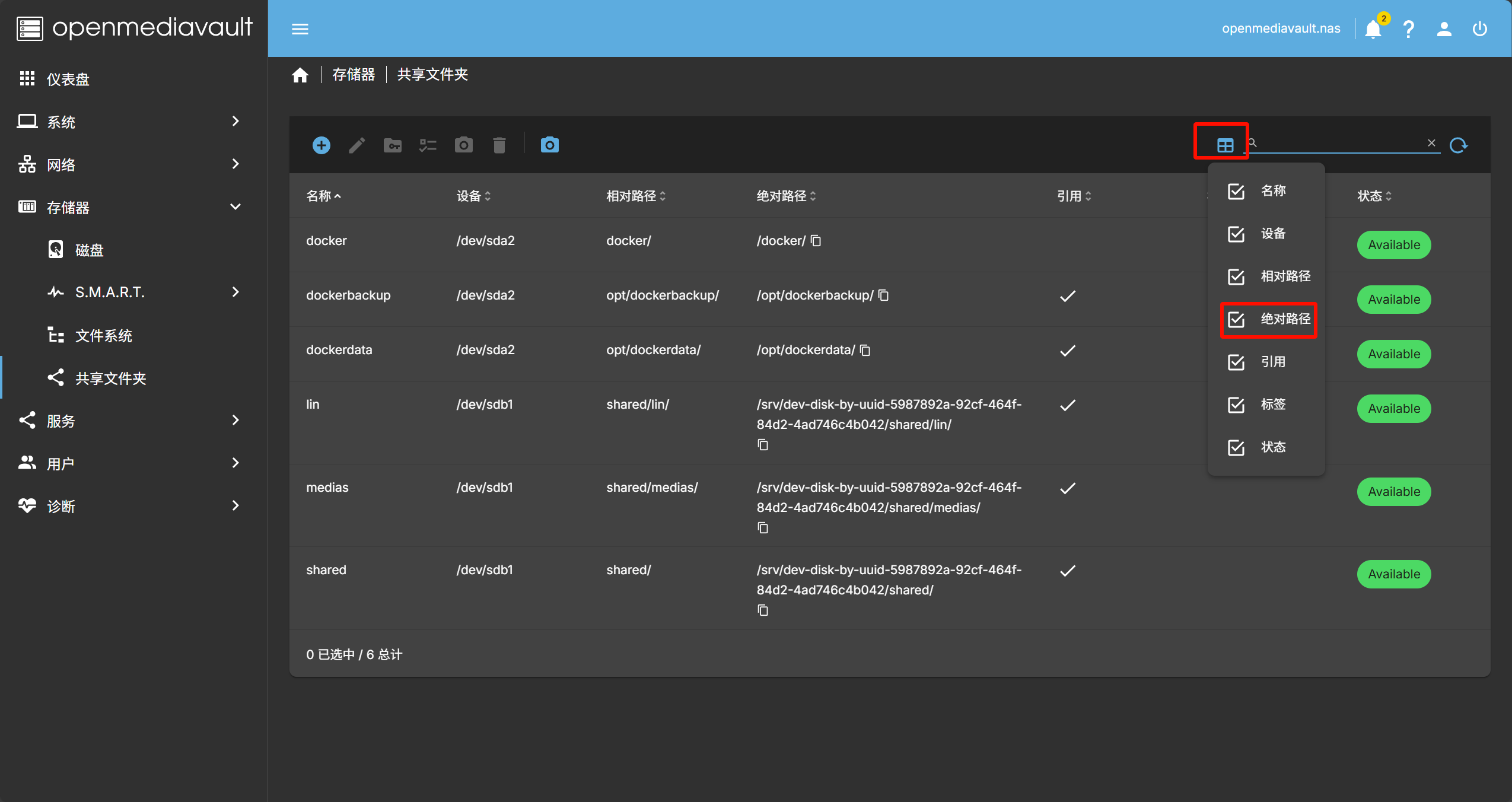Open the 仪表盘 dashboard item

click(68, 79)
